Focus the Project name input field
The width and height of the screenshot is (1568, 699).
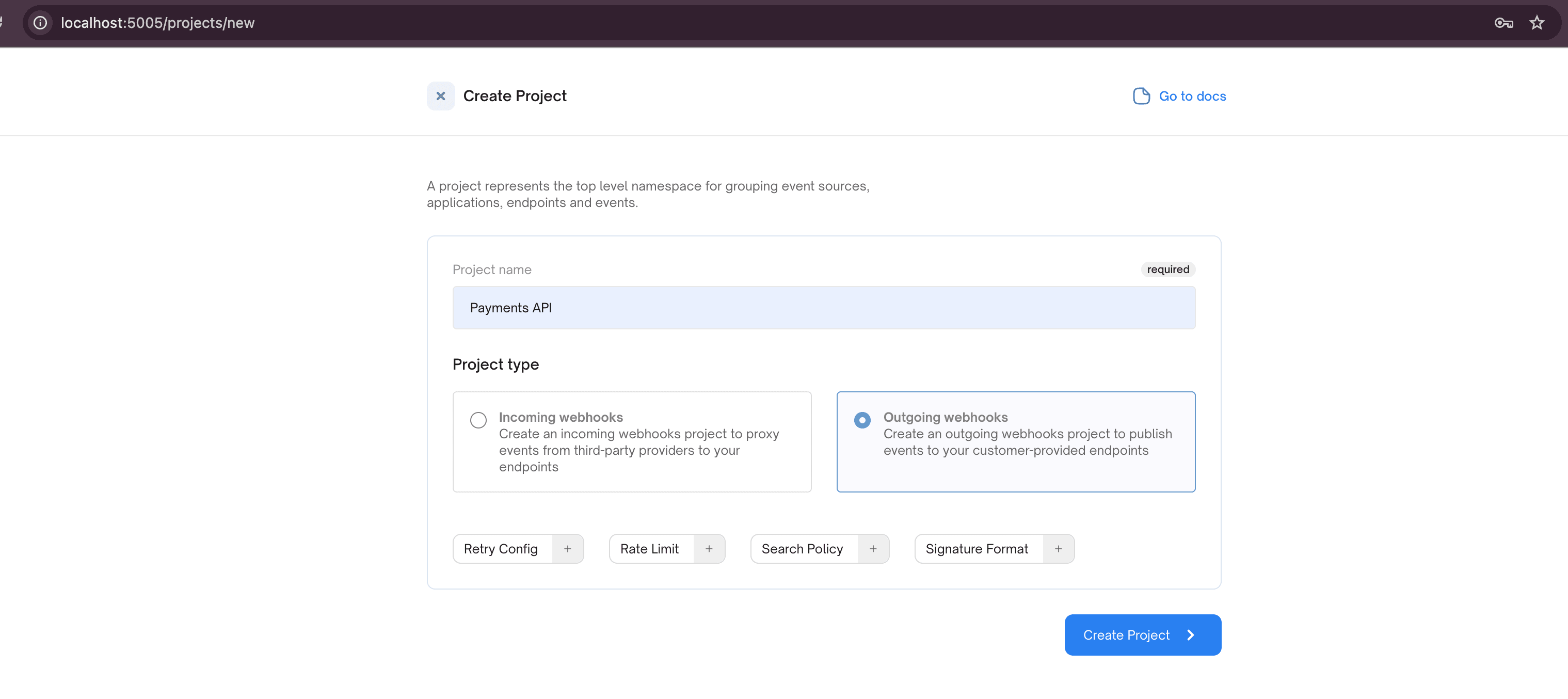824,308
